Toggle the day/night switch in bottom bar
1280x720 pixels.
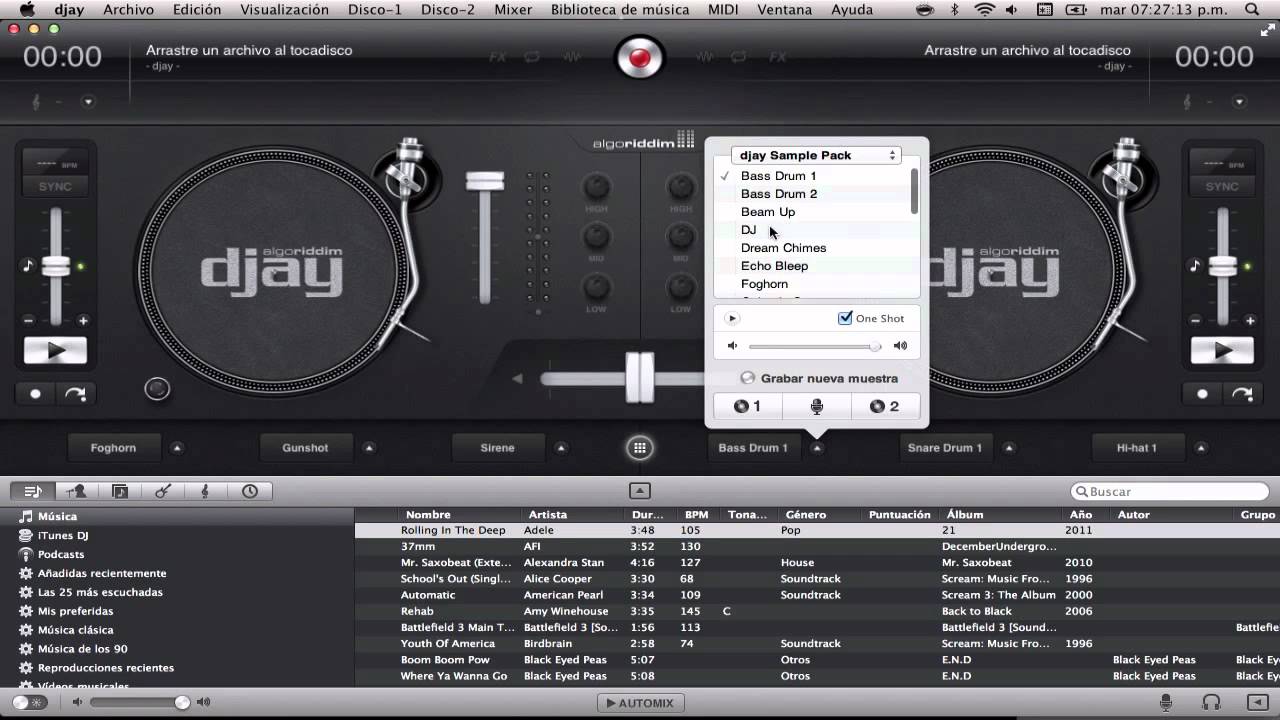click(29, 703)
